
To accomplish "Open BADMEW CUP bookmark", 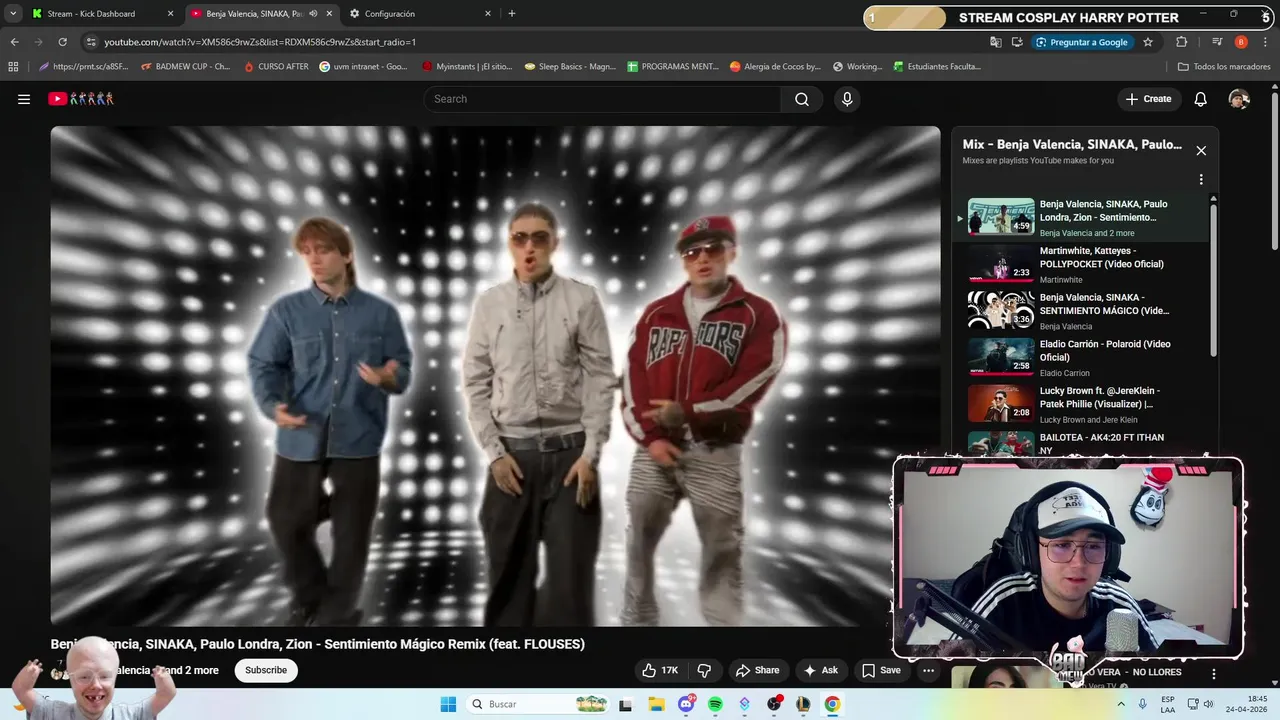I will point(185,67).
